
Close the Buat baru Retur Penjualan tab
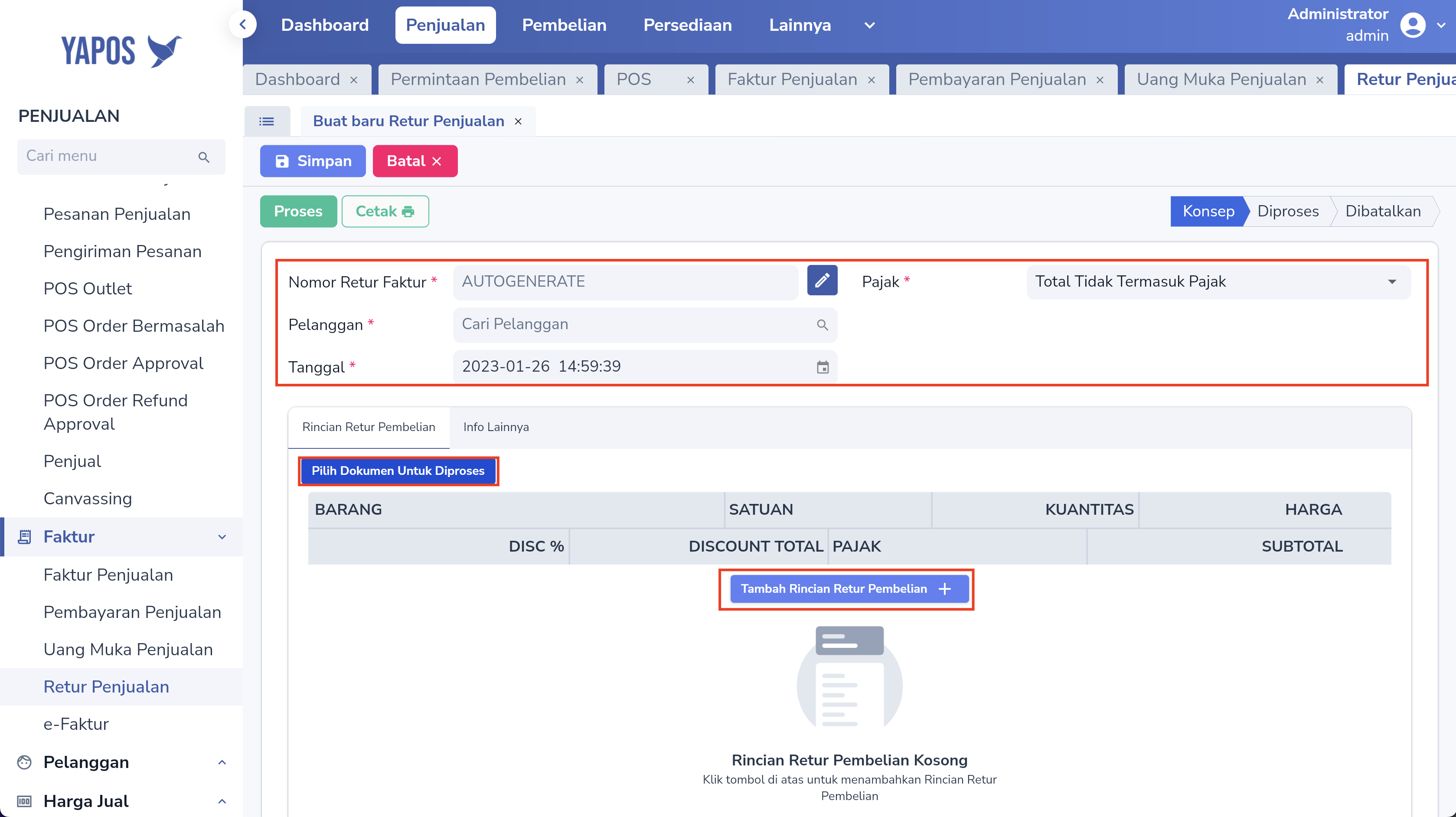pyautogui.click(x=518, y=121)
